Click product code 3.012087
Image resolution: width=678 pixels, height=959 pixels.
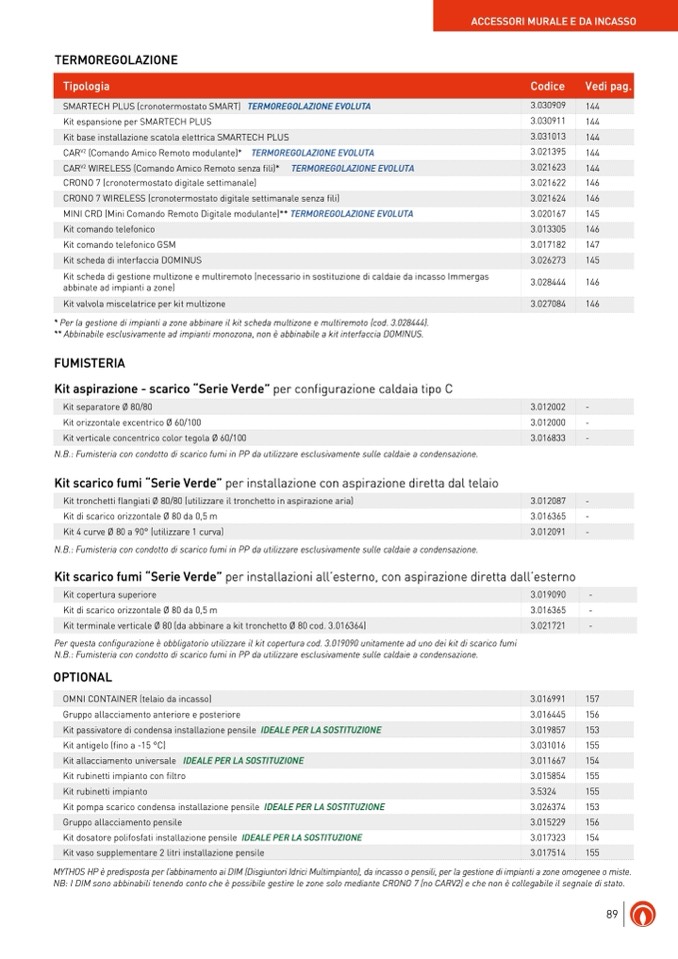548,500
